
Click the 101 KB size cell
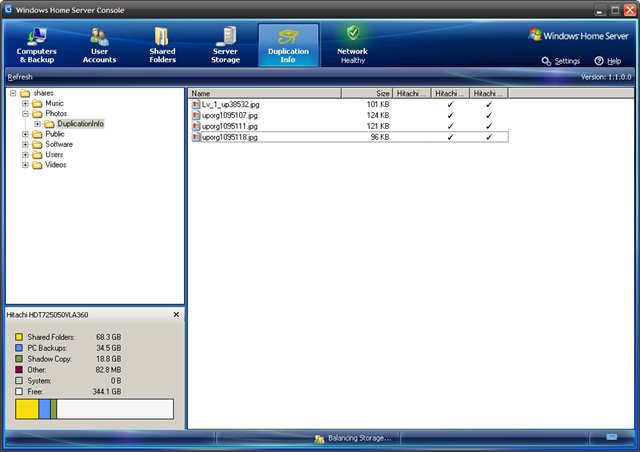point(378,105)
